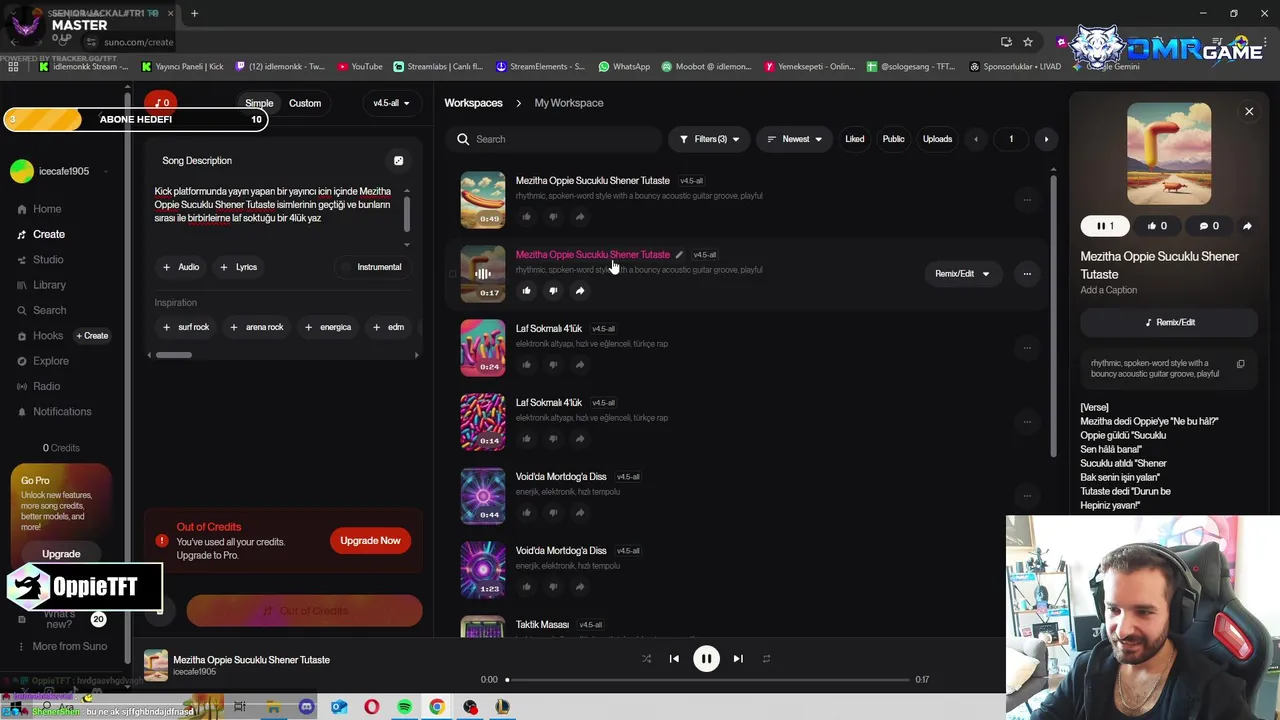1280x720 pixels.
Task: Toggle repeat in player bar
Action: (x=767, y=659)
